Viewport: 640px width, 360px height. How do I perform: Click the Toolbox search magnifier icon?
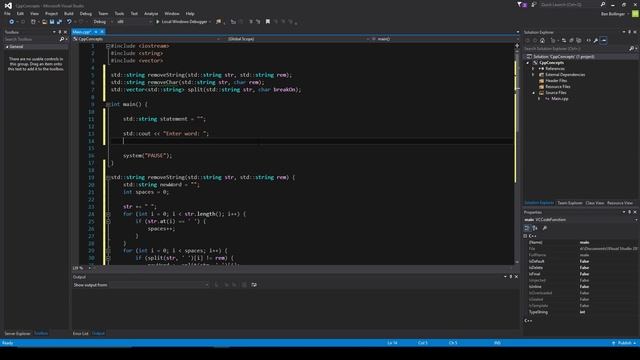62,39
